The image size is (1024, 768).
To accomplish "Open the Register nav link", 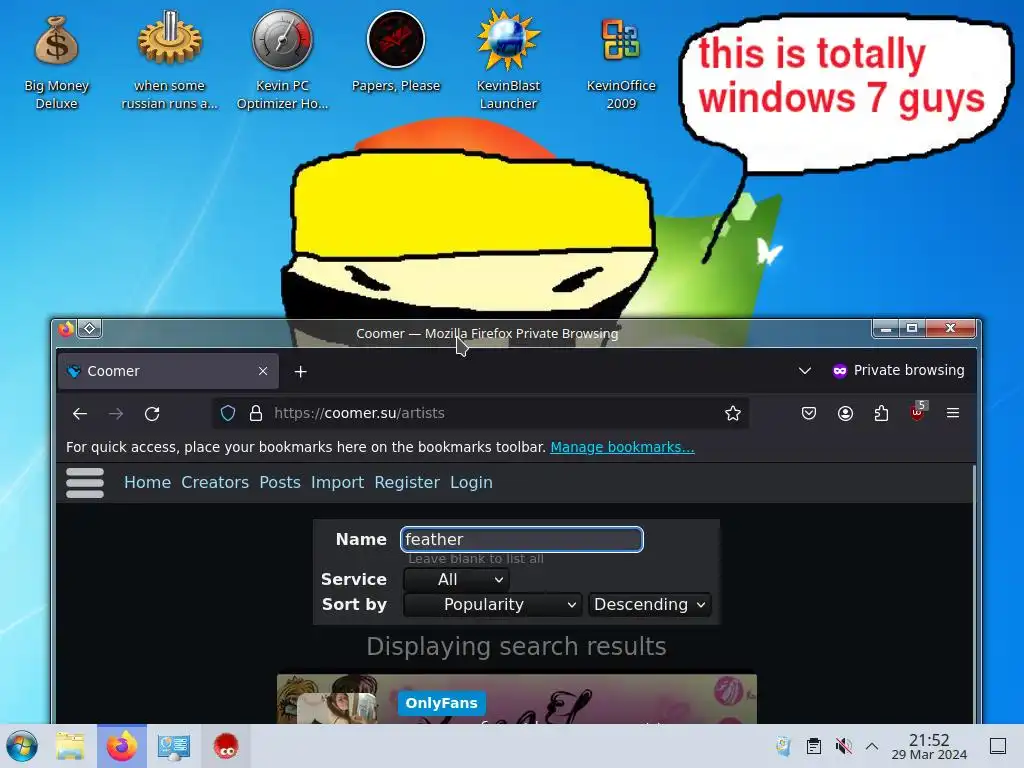I will pyautogui.click(x=407, y=483).
